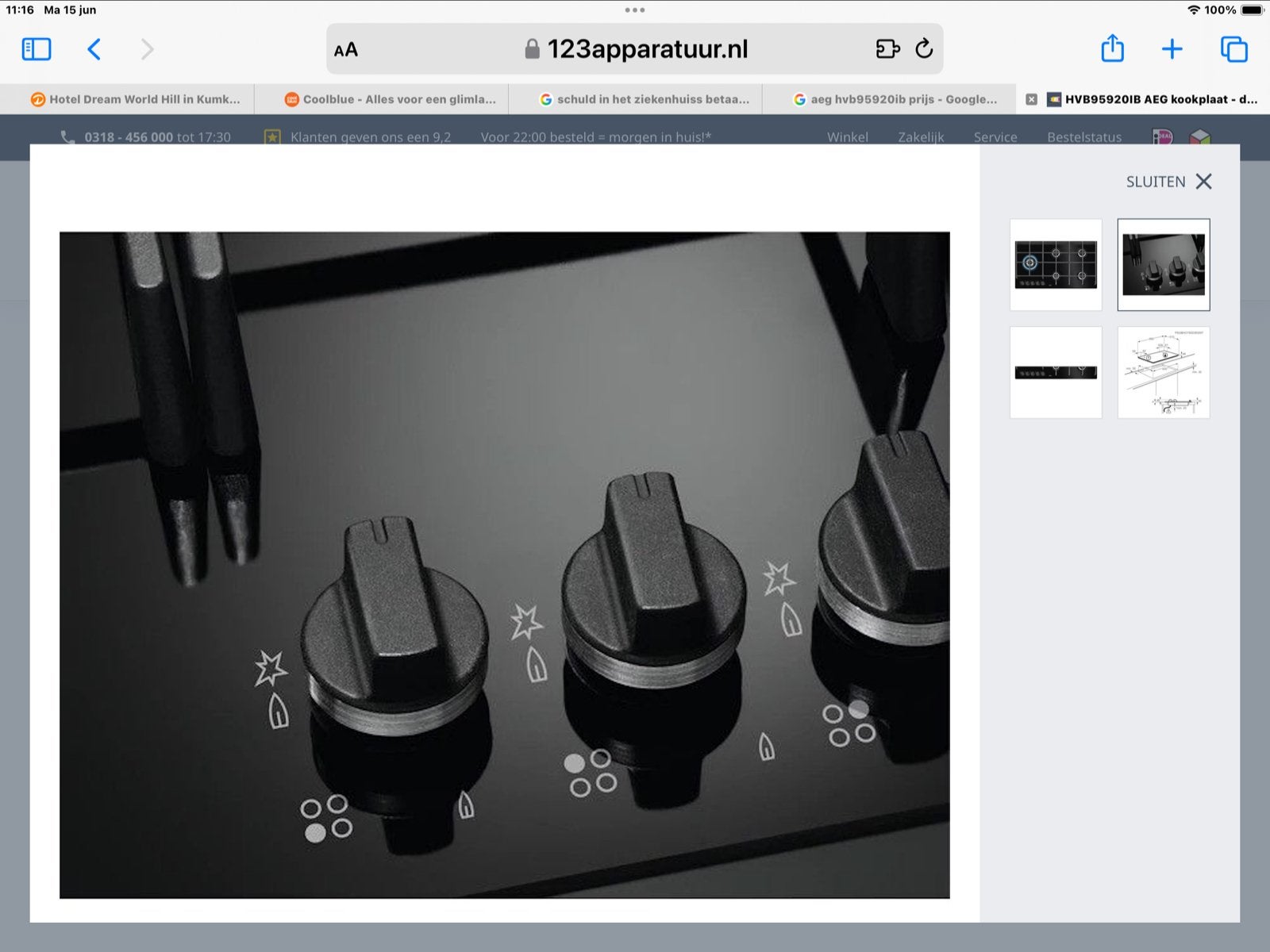Select the top-view cooktop thumbnail
This screenshot has width=1270, height=952.
tap(1056, 264)
